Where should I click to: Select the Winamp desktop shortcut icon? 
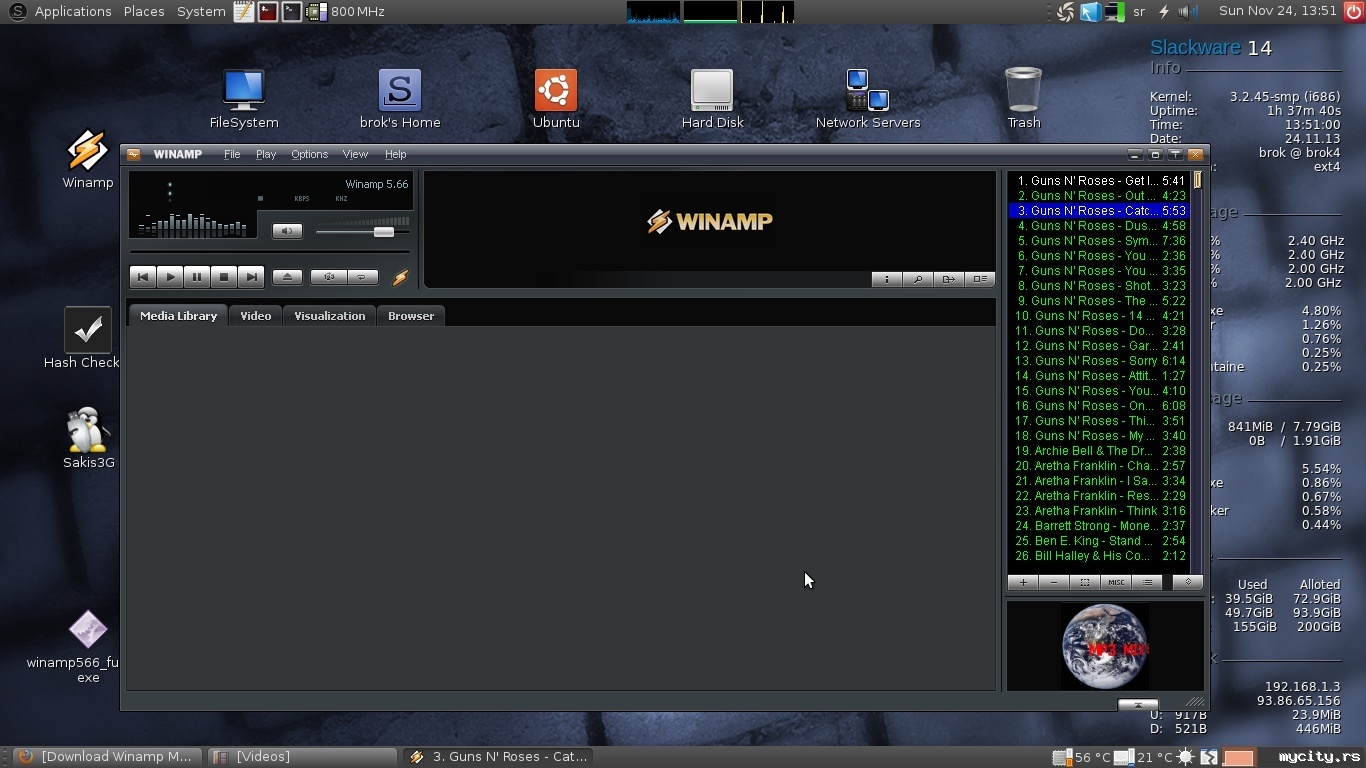pyautogui.click(x=88, y=159)
